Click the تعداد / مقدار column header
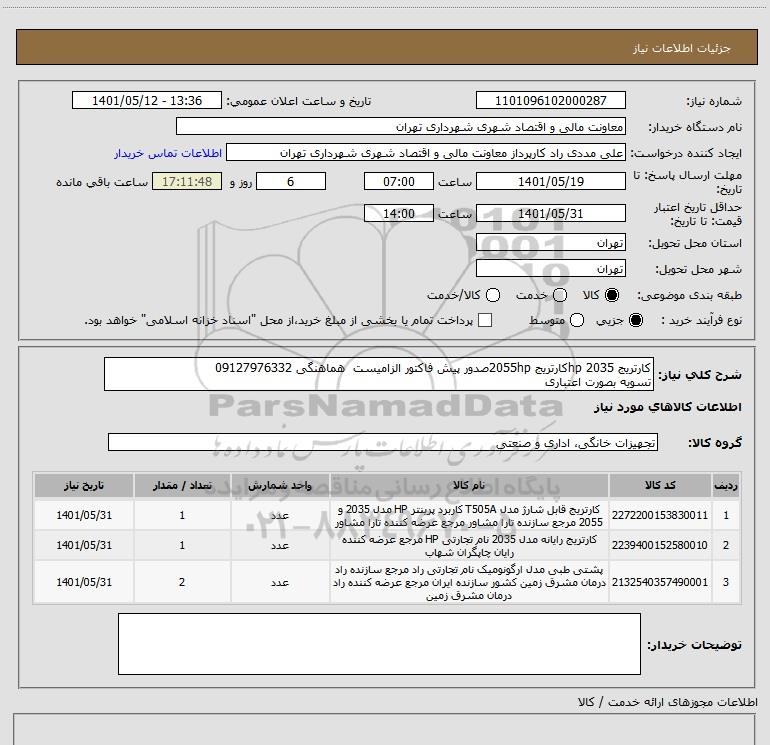Screen dimensions: 770x745 pos(182,485)
